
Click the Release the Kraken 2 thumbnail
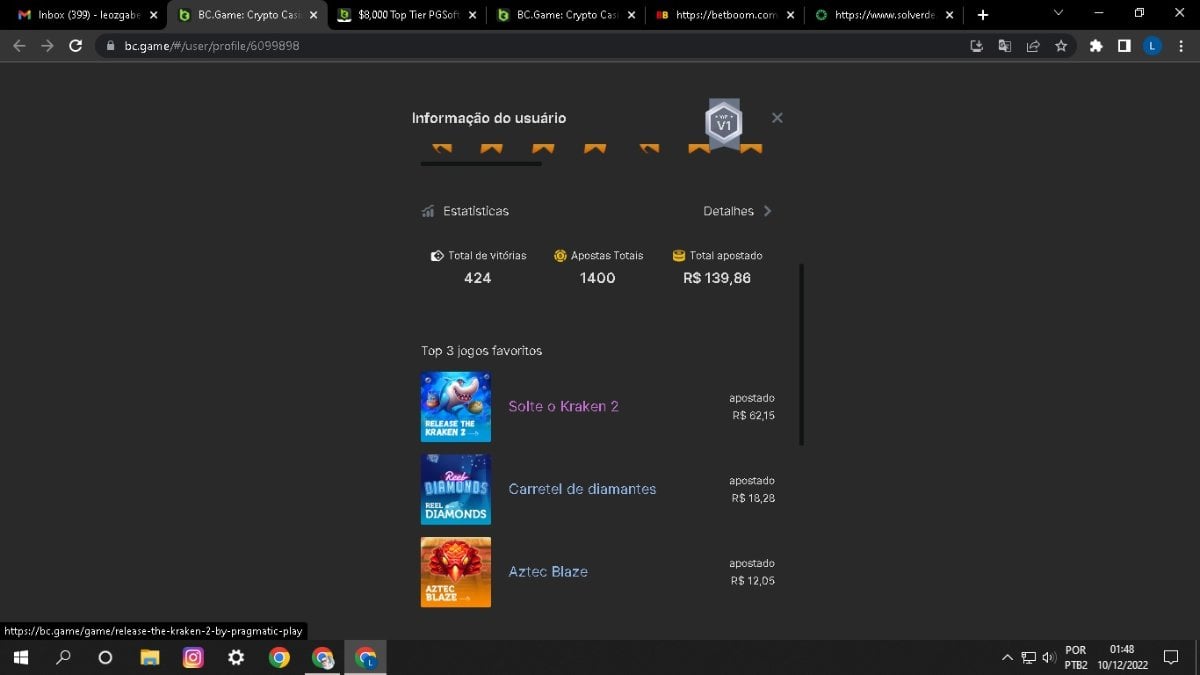point(455,407)
